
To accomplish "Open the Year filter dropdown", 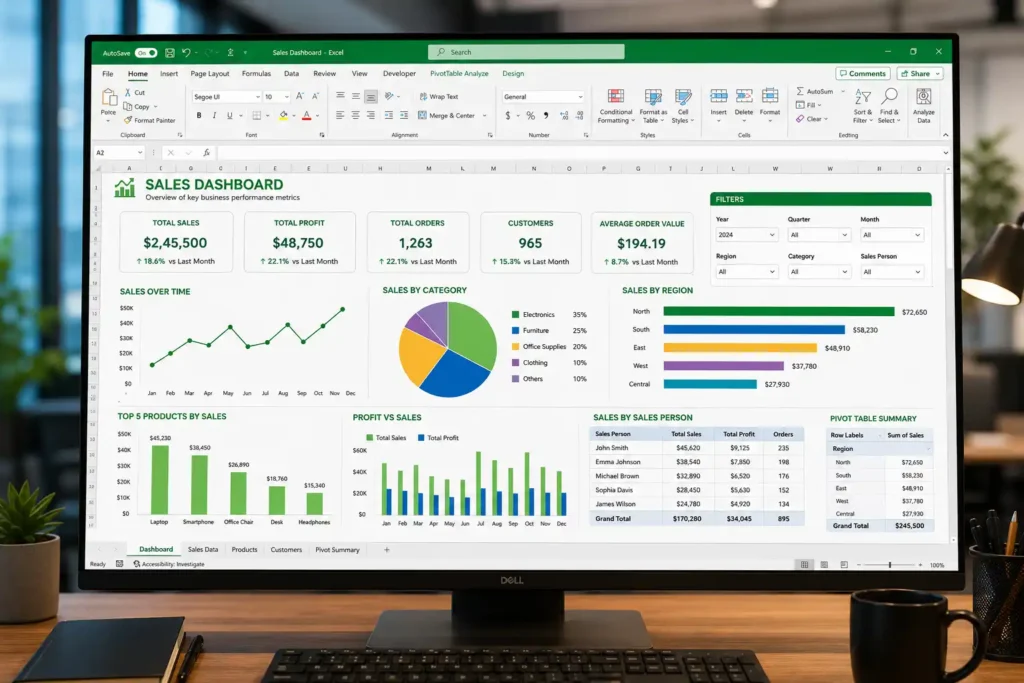I will click(x=746, y=234).
